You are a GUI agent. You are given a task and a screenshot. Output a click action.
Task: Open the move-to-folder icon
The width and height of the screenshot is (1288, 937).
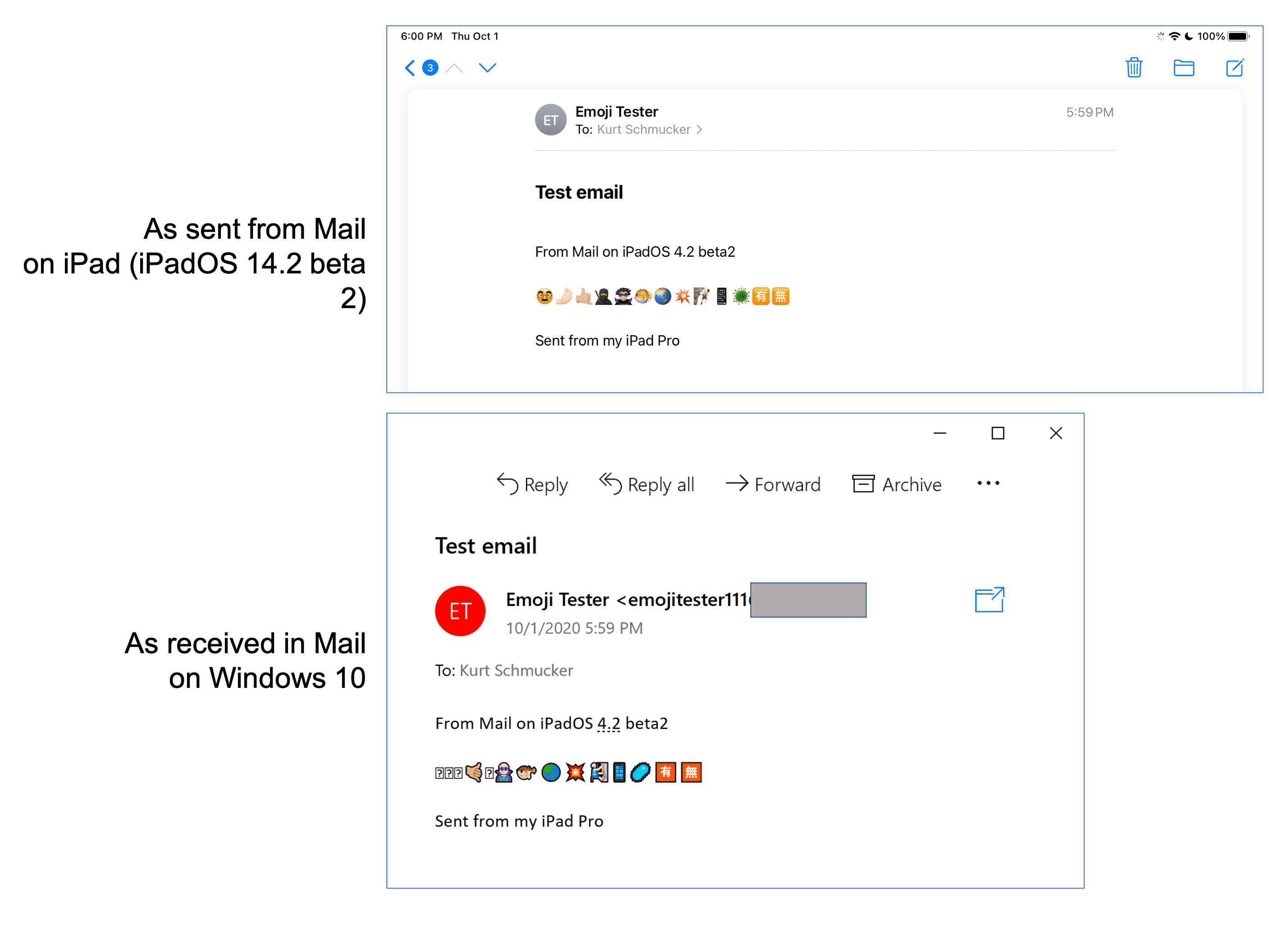click(x=1183, y=68)
